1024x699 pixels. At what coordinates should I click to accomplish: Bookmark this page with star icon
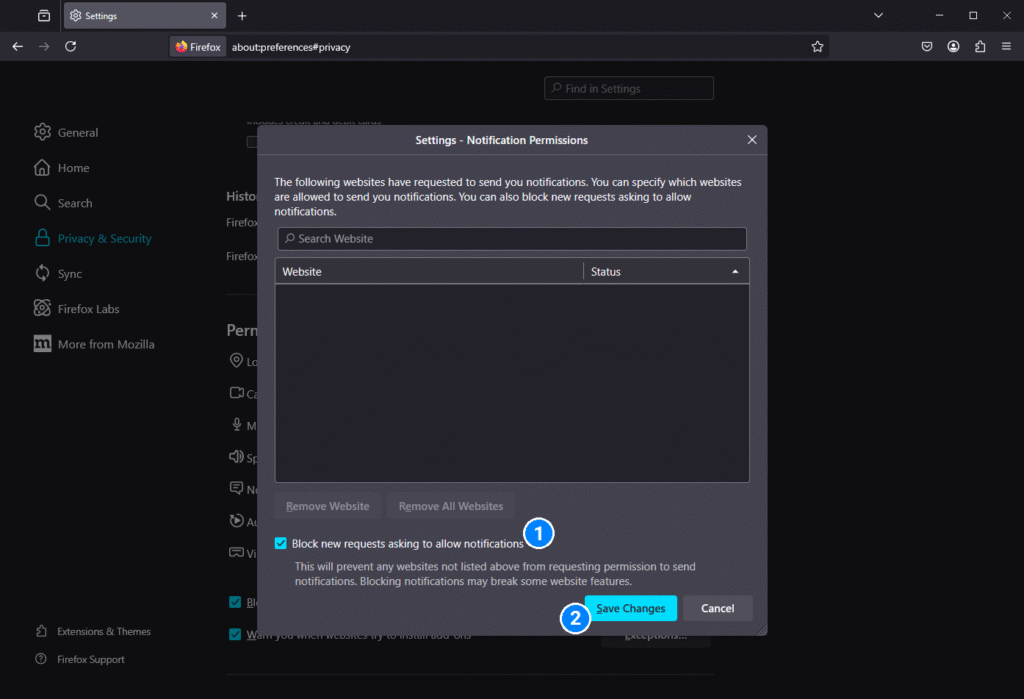point(817,47)
